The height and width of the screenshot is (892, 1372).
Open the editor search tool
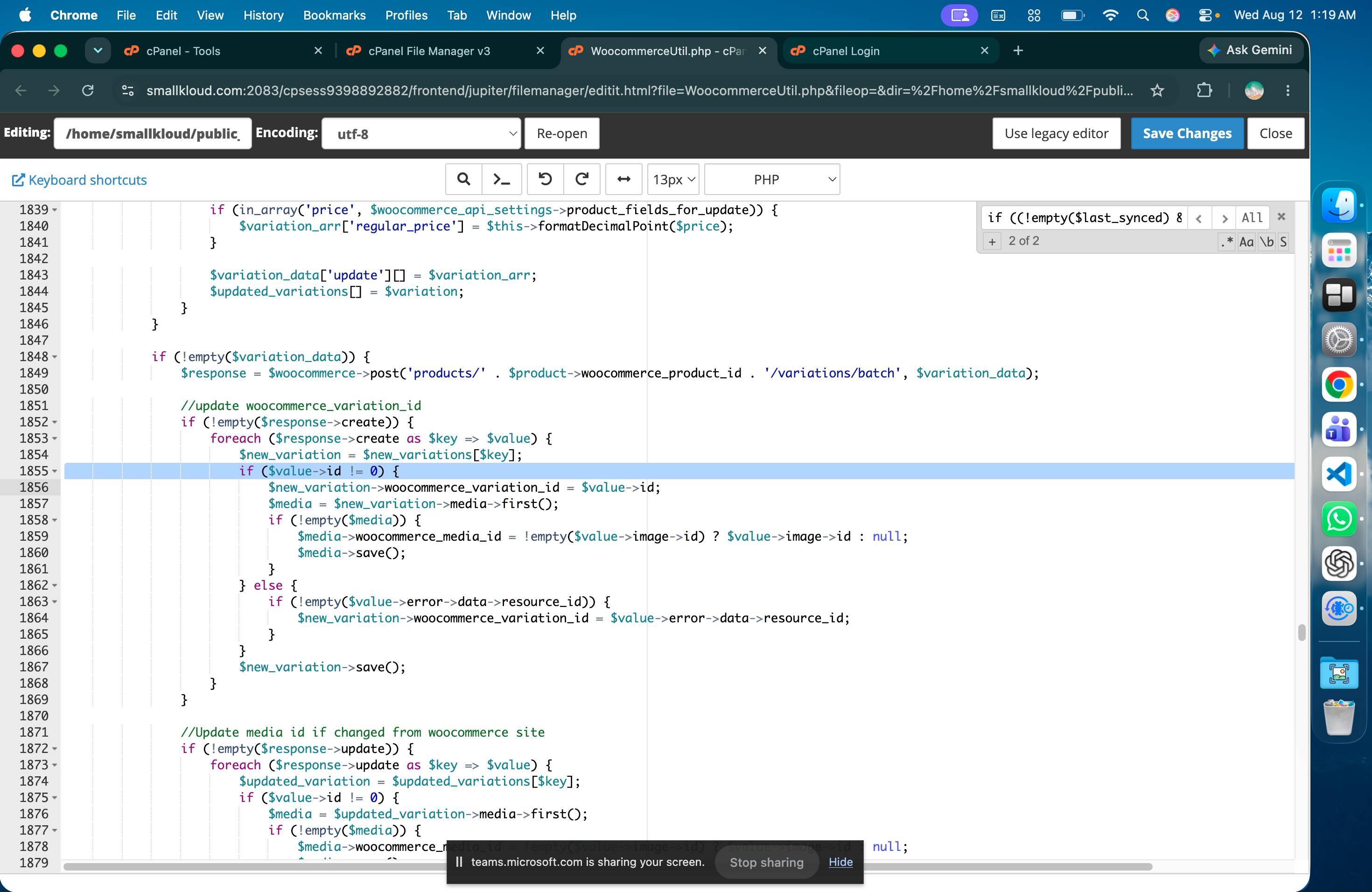click(463, 179)
